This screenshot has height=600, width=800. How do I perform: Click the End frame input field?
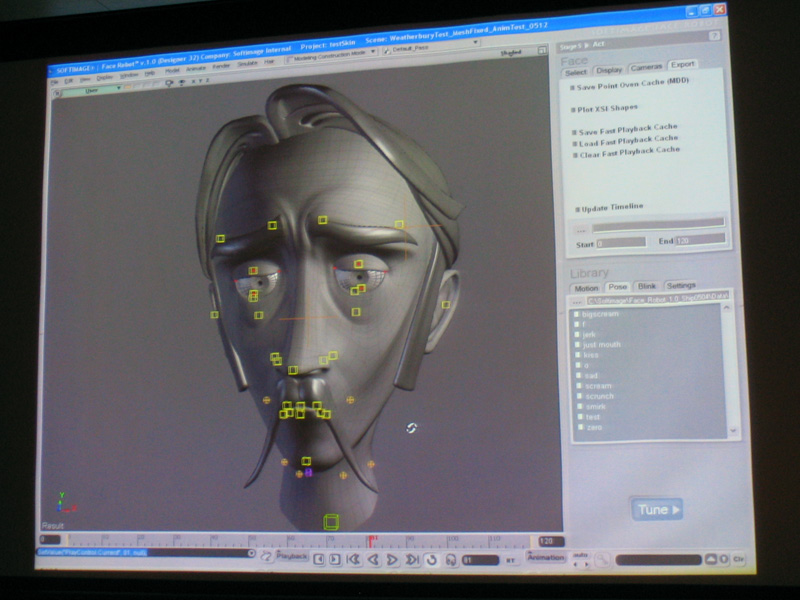[x=700, y=239]
